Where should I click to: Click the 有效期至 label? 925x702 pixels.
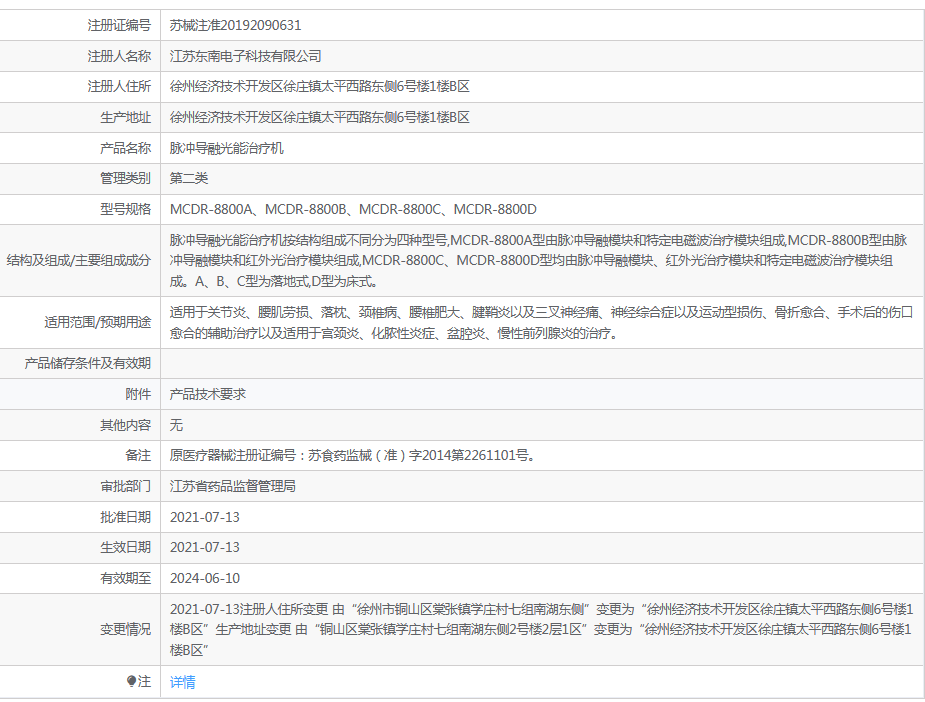click(x=126, y=578)
